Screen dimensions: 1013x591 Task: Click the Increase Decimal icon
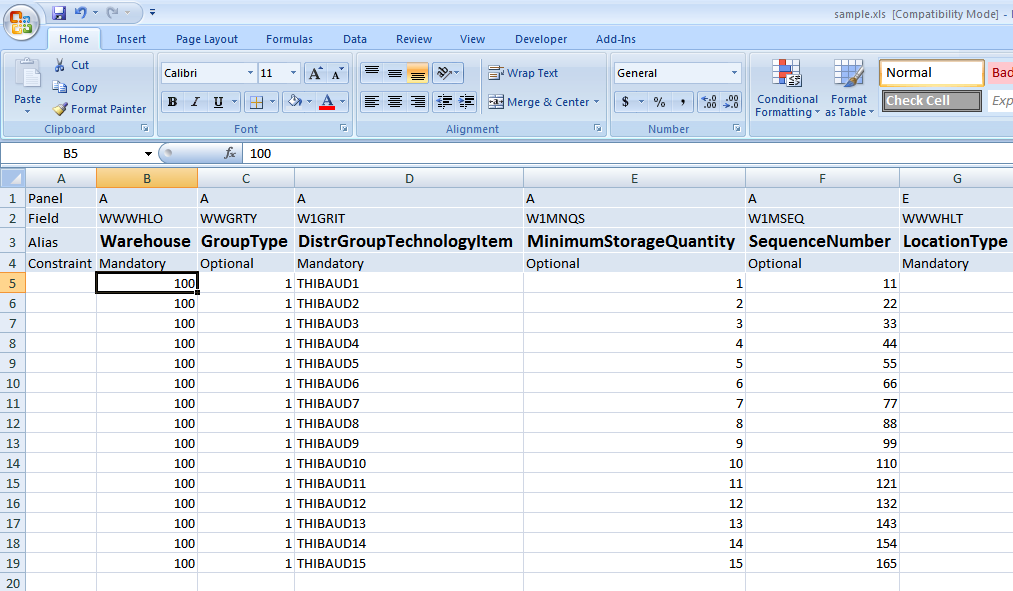pos(709,102)
